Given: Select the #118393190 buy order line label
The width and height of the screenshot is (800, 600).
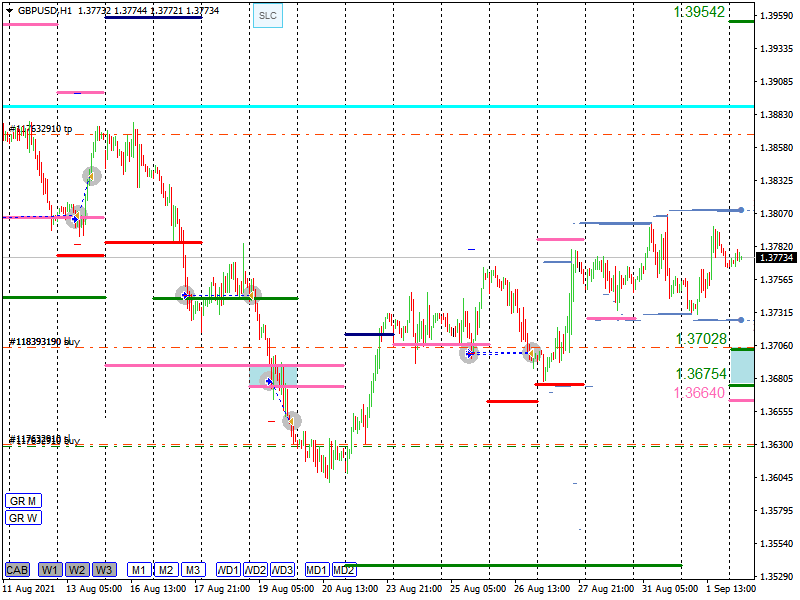Looking at the screenshot, I should 44,342.
